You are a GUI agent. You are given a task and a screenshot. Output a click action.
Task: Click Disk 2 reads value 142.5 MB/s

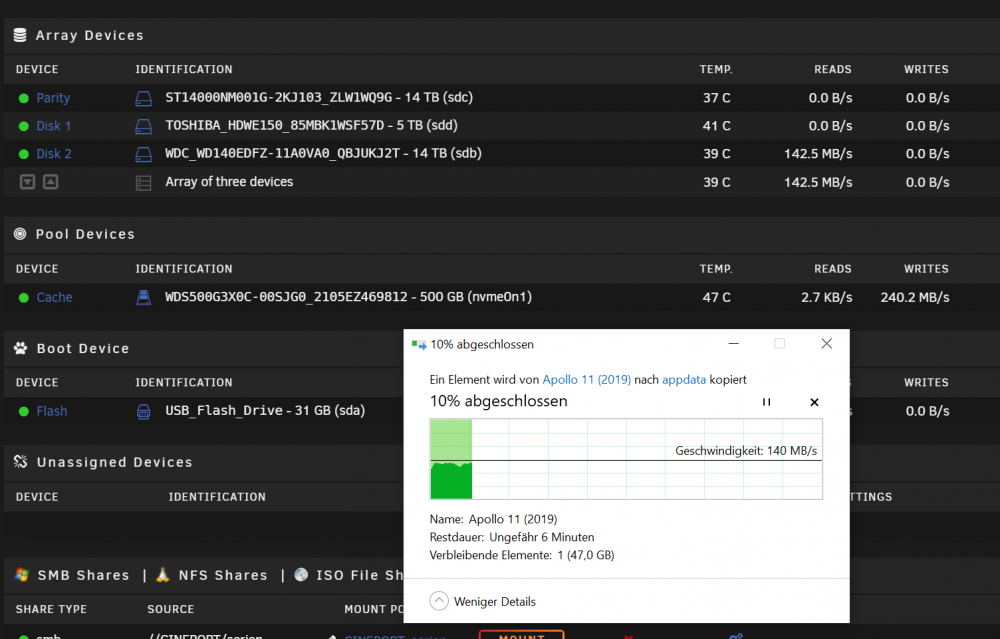pyautogui.click(x=818, y=154)
